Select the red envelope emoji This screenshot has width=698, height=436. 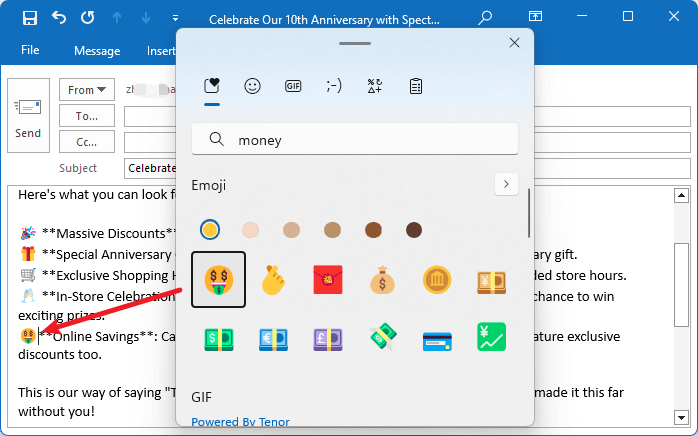(328, 280)
